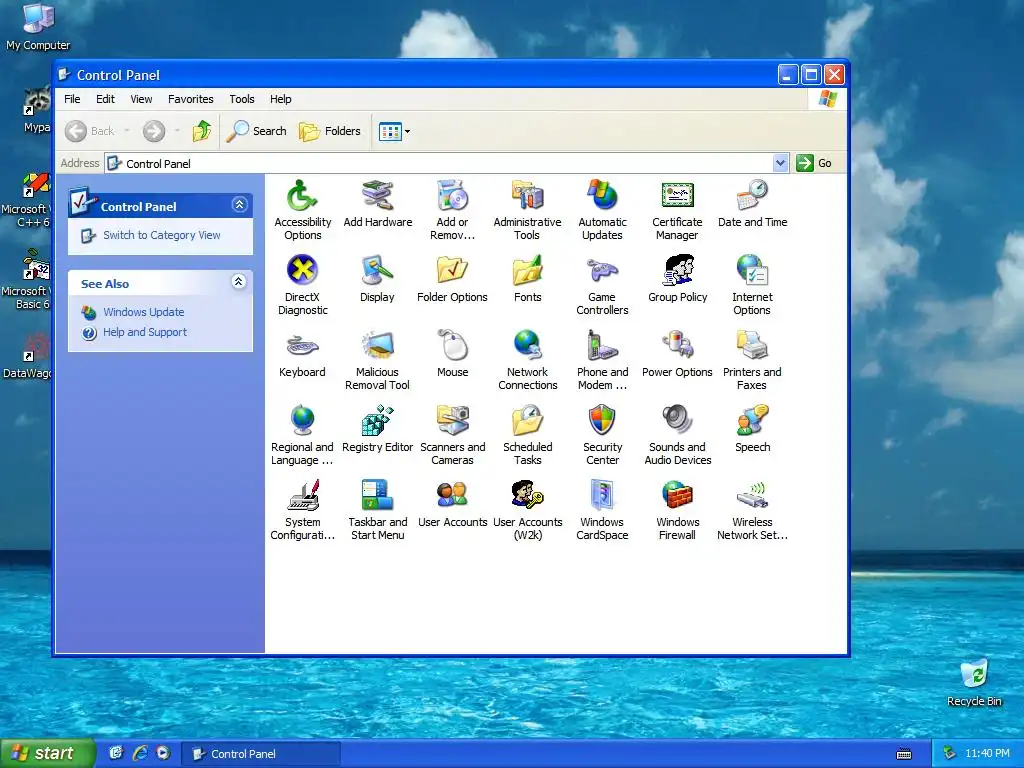The height and width of the screenshot is (768, 1024).
Task: Open Printers and Faxes icon
Action: tap(752, 345)
